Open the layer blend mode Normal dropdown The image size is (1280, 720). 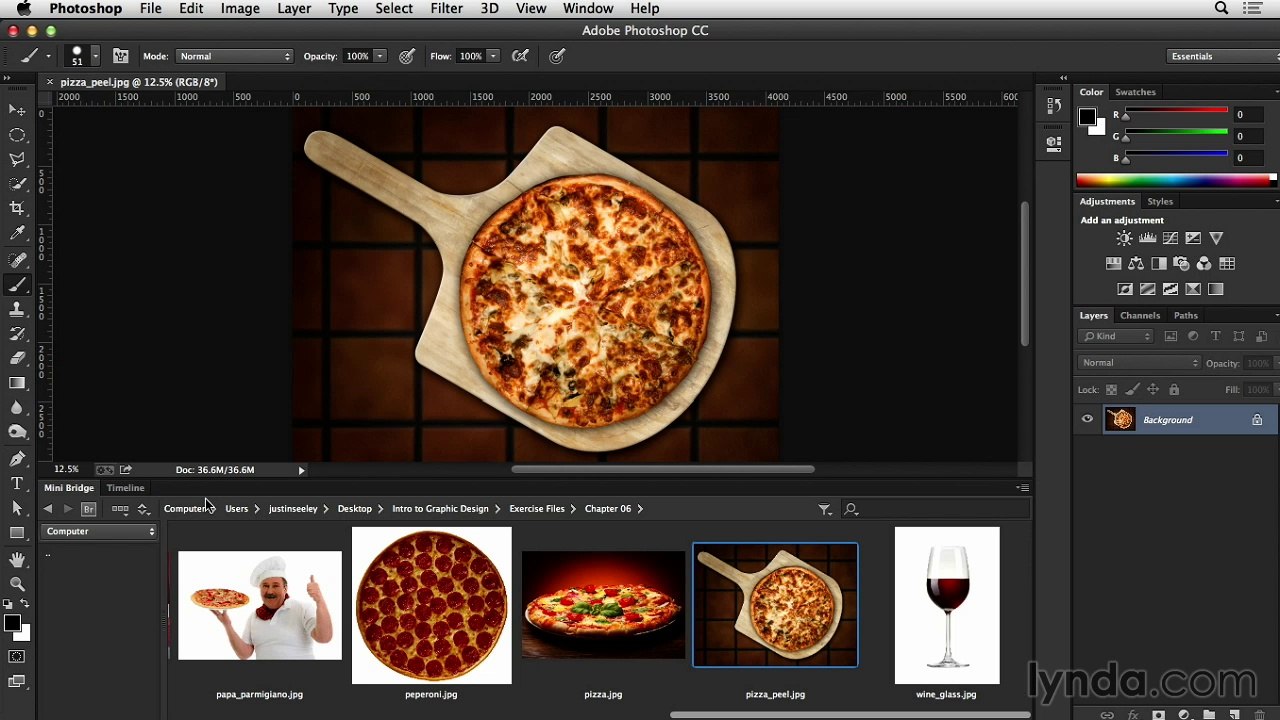point(1139,363)
